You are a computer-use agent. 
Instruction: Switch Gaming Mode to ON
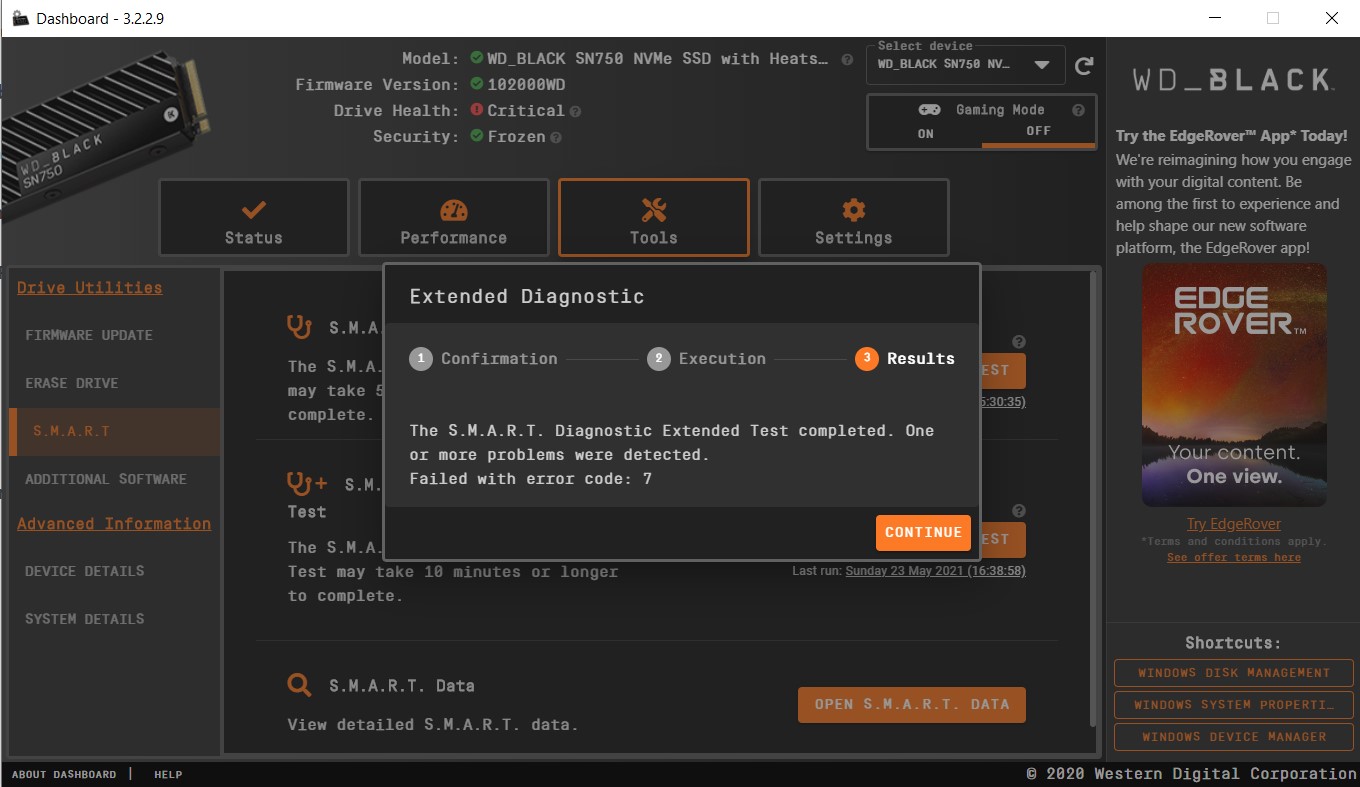pos(925,133)
